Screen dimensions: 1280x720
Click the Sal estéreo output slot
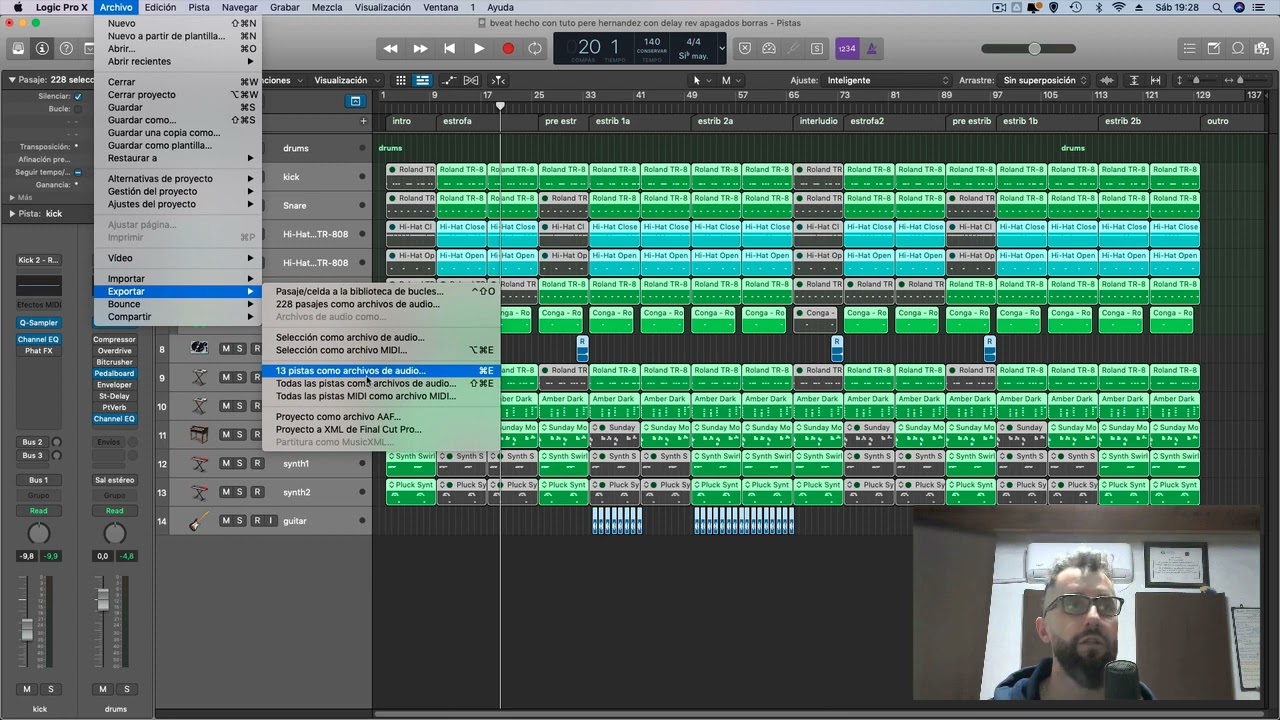pyautogui.click(x=114, y=480)
